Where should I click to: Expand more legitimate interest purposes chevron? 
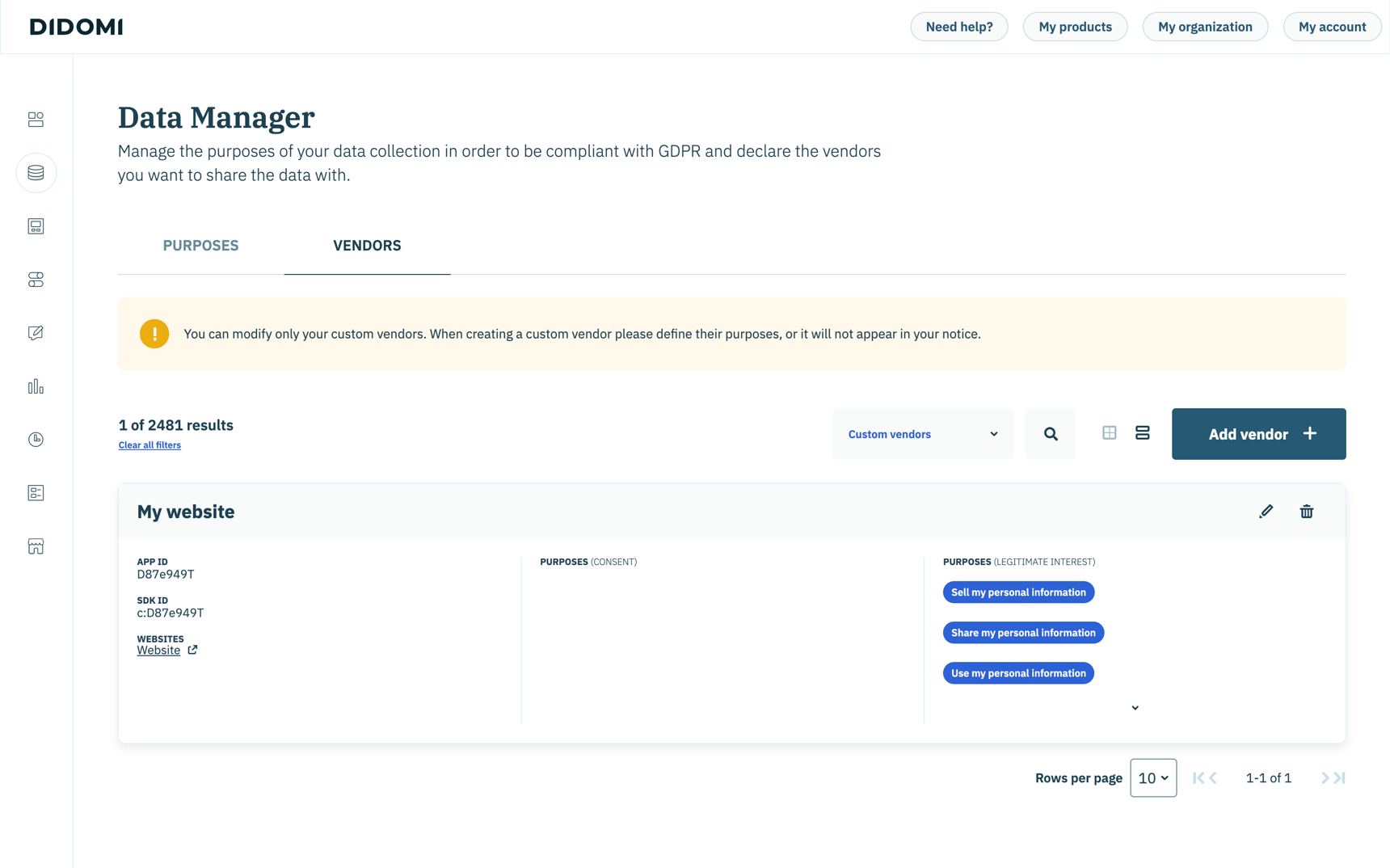tap(1135, 706)
